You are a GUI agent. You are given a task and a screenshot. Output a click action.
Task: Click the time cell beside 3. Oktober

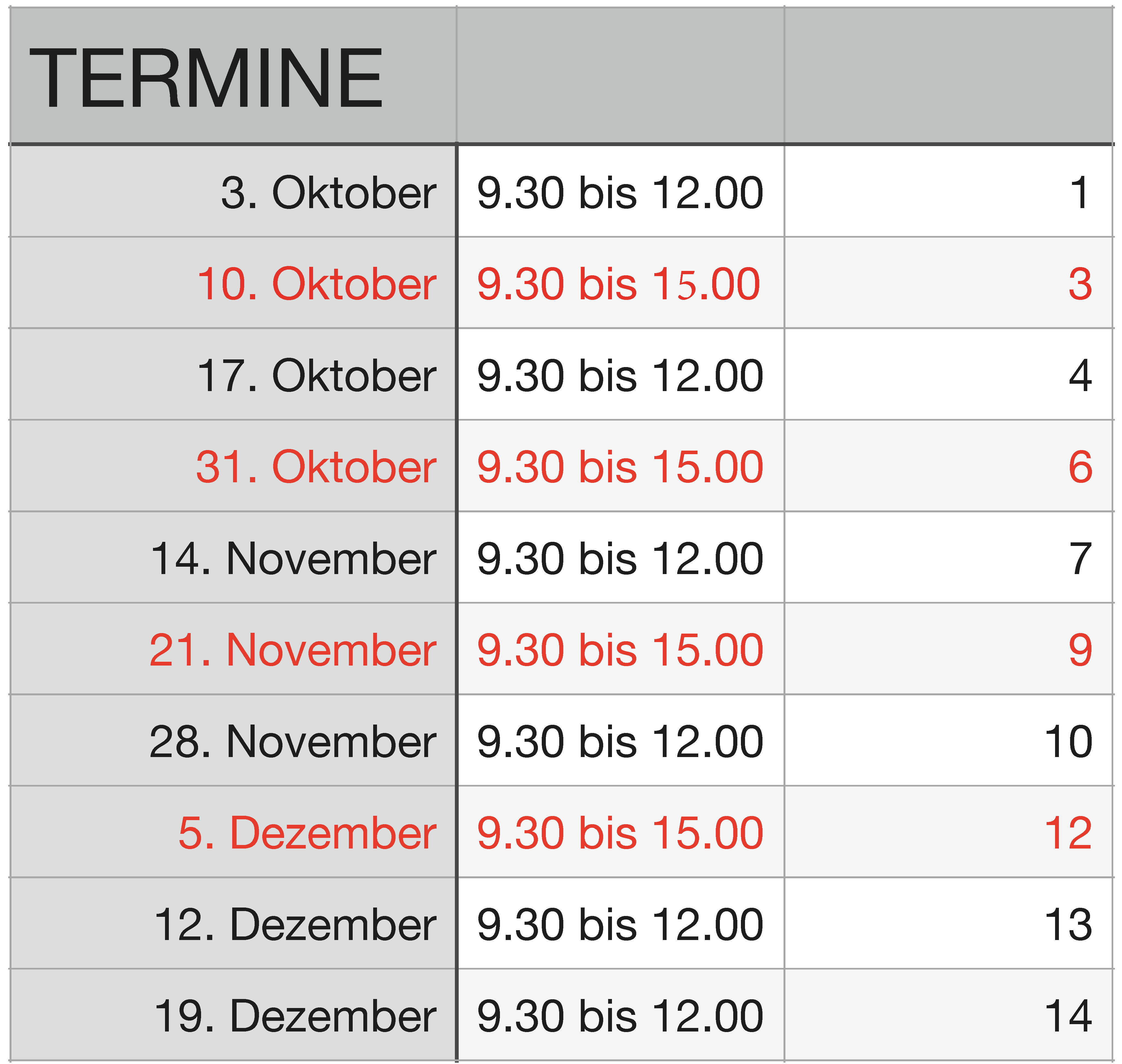[621, 191]
